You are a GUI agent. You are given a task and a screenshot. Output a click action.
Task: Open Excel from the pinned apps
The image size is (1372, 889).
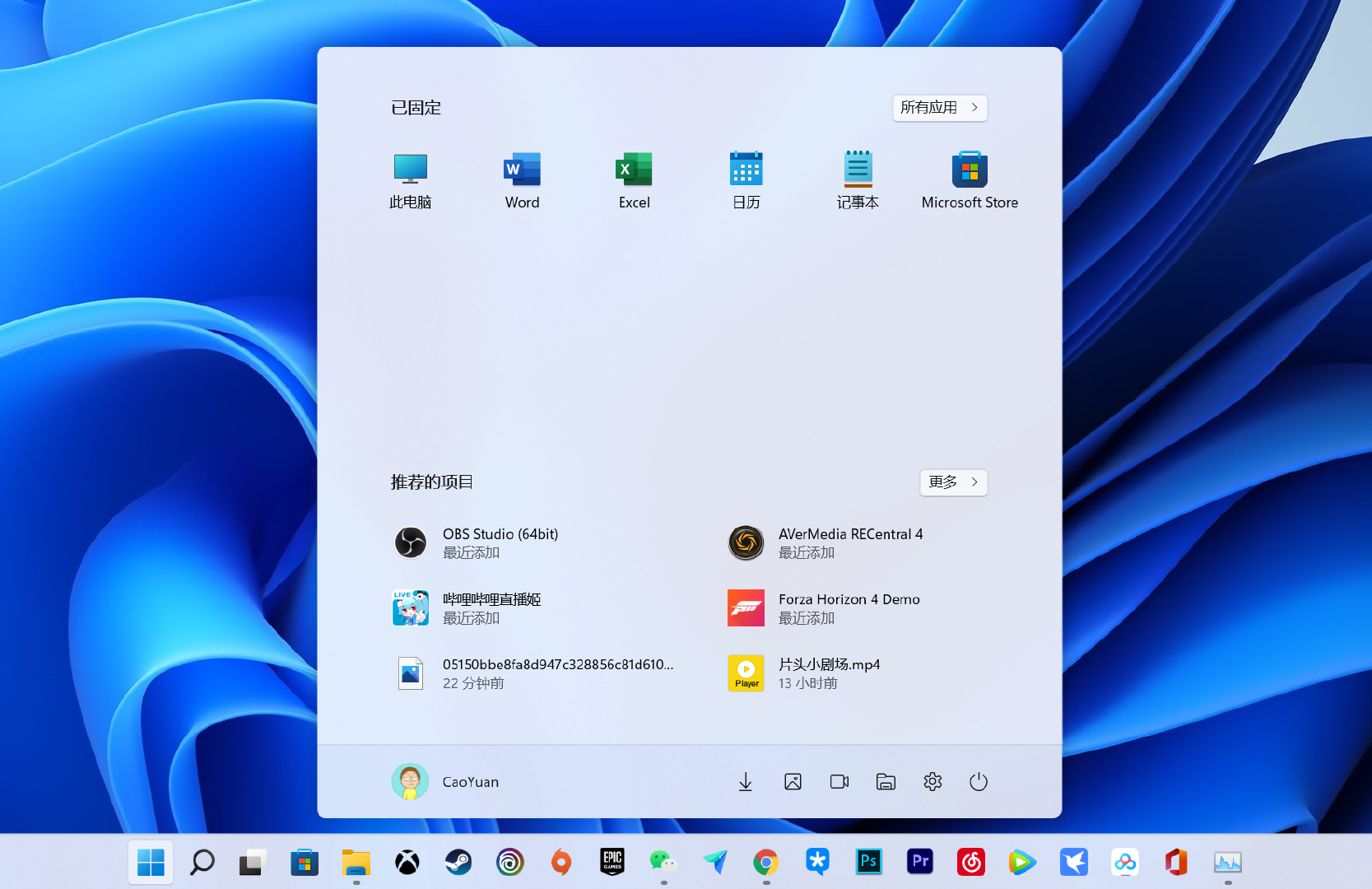point(634,179)
